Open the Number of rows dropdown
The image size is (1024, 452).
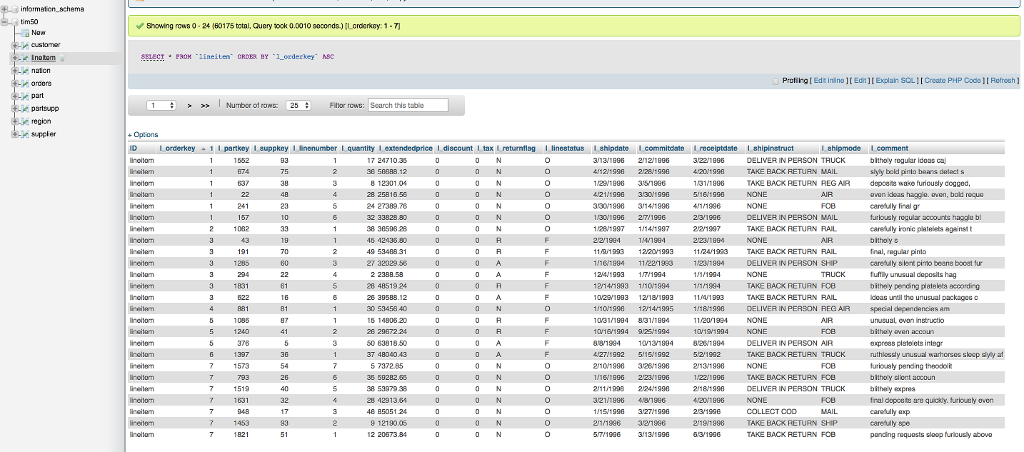[x=298, y=105]
